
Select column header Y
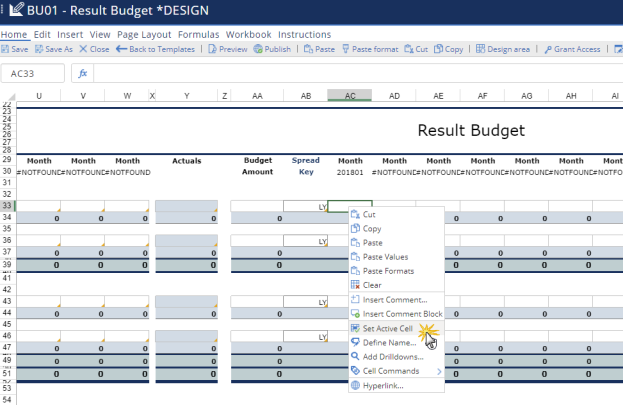[186, 96]
